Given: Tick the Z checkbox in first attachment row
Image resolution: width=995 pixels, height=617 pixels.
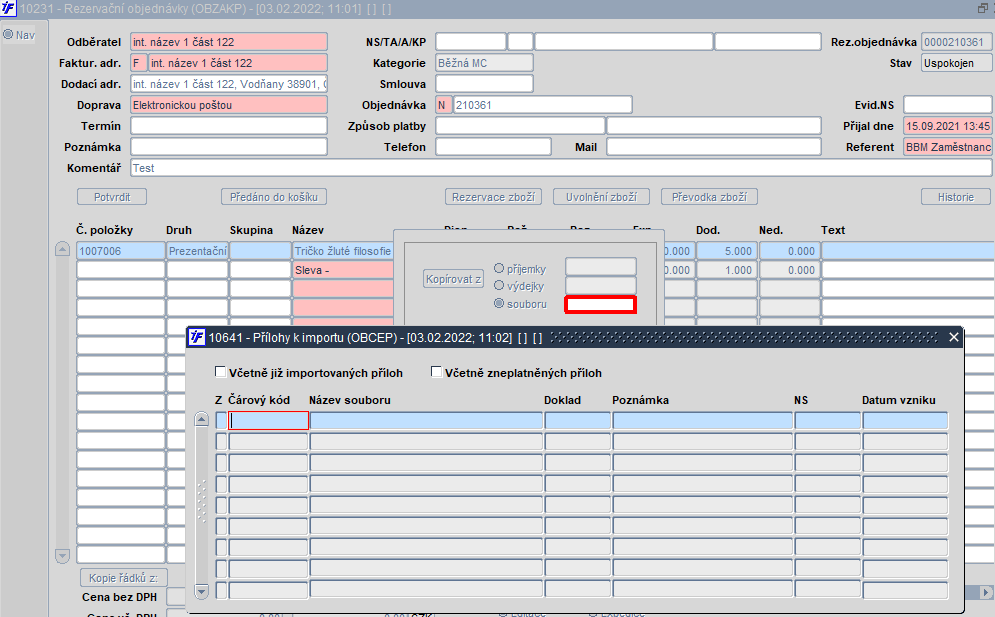Looking at the screenshot, I should (x=221, y=420).
